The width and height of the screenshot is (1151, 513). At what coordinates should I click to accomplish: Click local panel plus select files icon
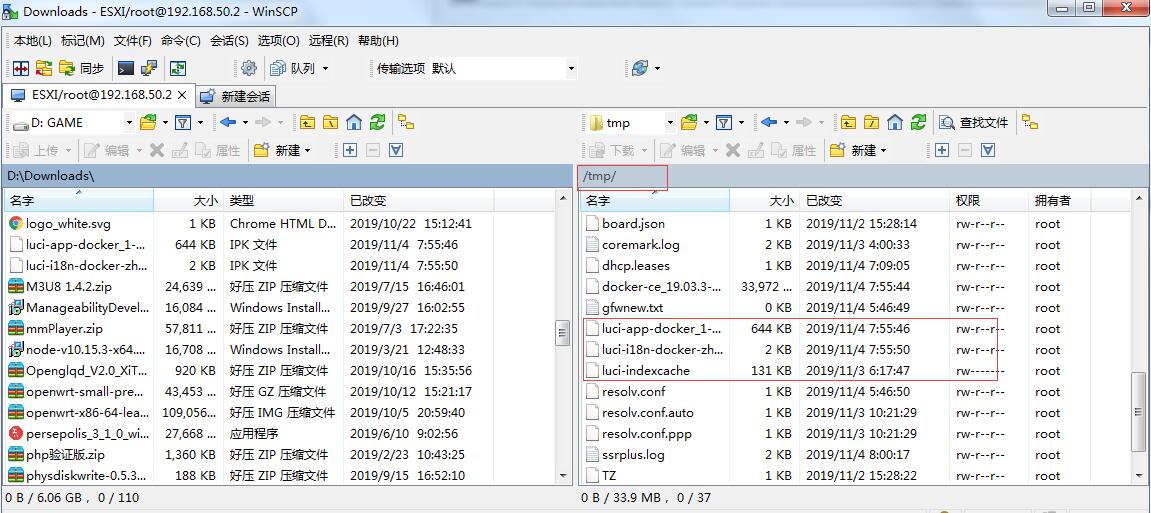[349, 150]
